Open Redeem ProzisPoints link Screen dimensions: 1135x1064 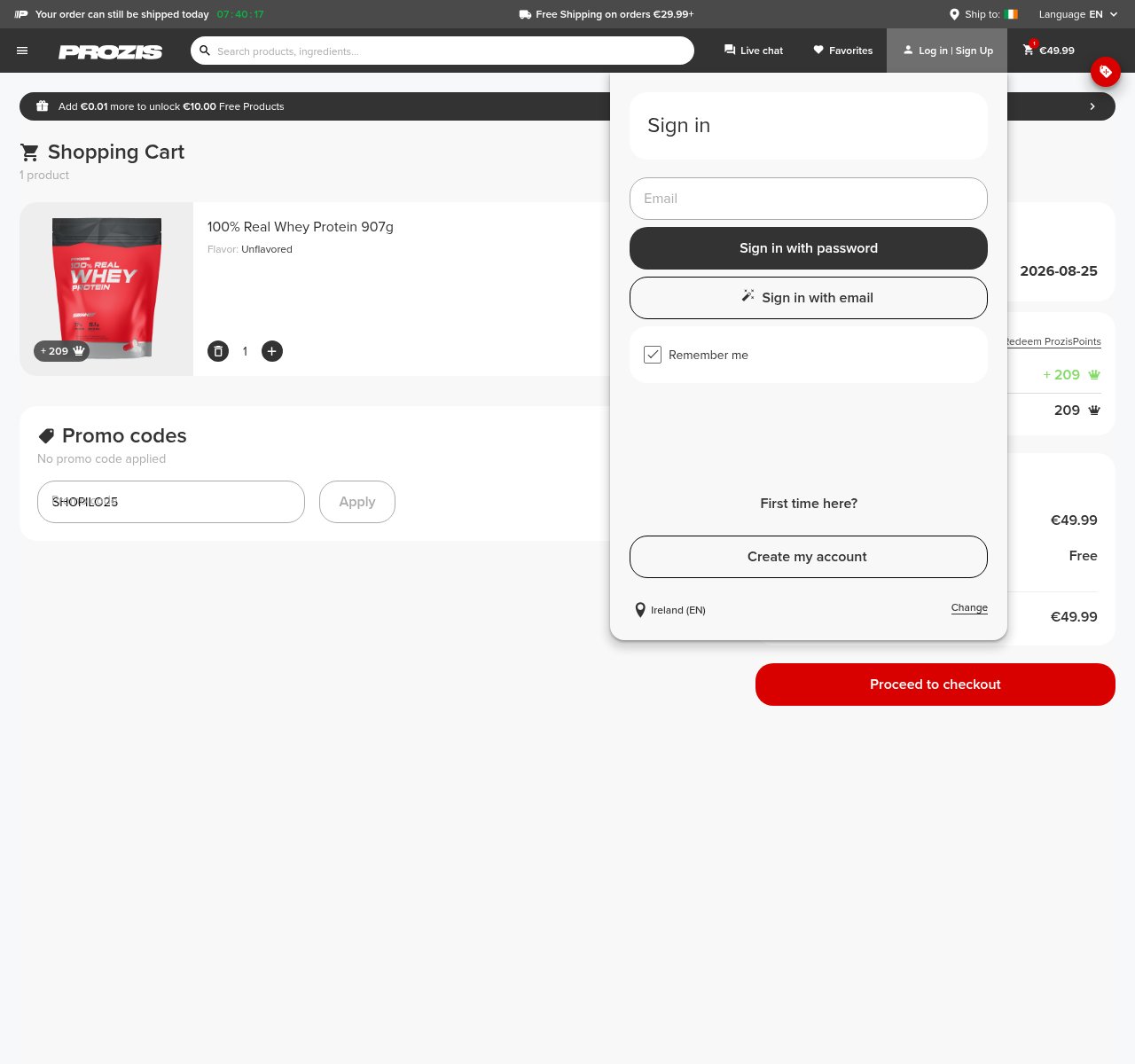pyautogui.click(x=1054, y=341)
